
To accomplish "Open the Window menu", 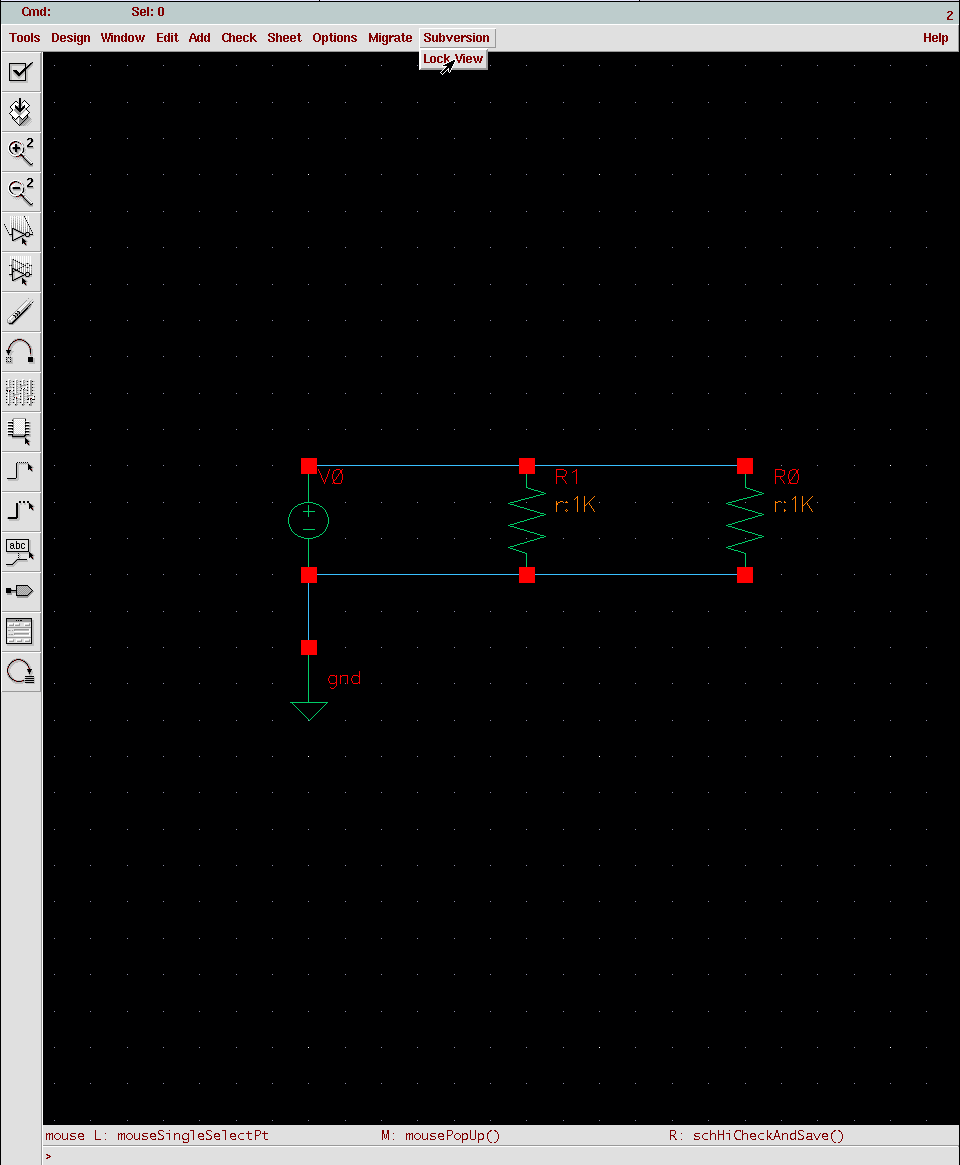I will click(x=123, y=38).
